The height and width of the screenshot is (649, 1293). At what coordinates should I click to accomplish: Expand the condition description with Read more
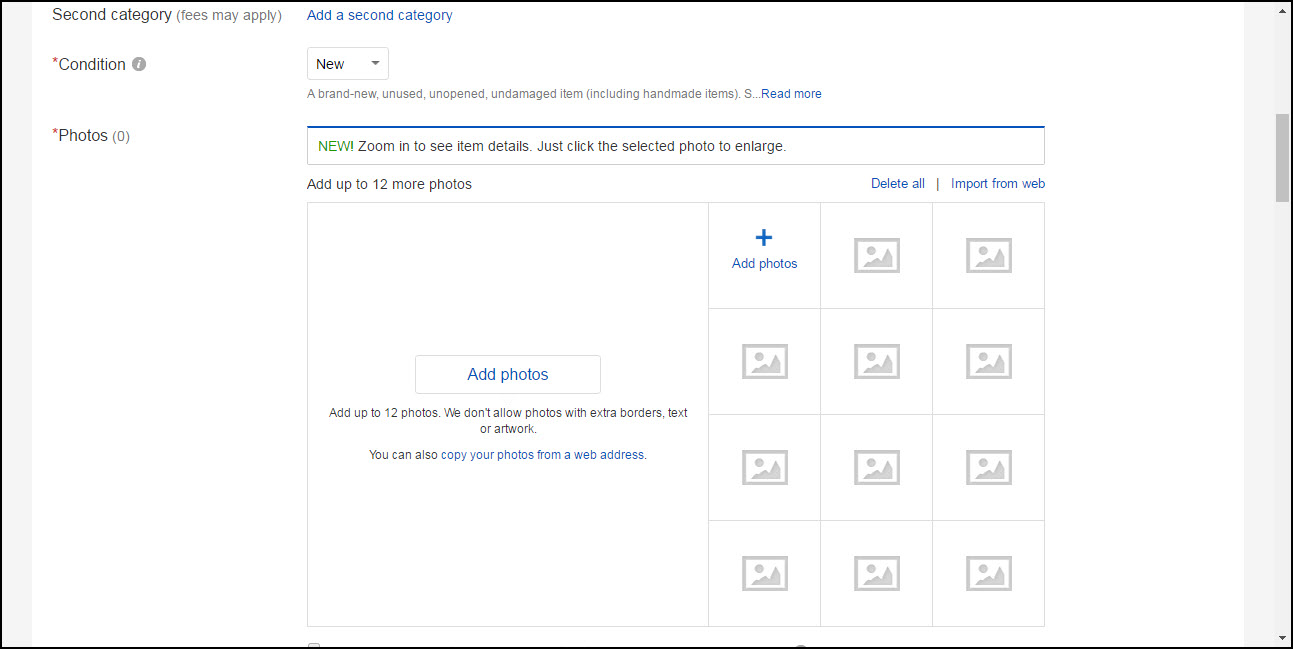pos(791,94)
